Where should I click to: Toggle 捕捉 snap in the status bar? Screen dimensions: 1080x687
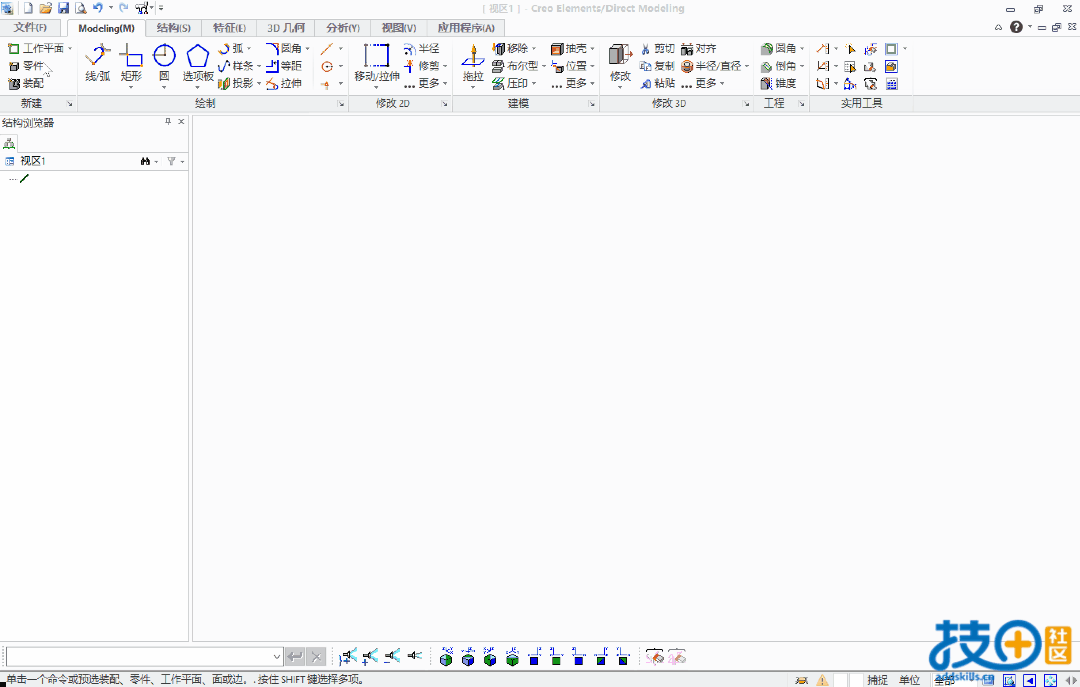click(878, 680)
